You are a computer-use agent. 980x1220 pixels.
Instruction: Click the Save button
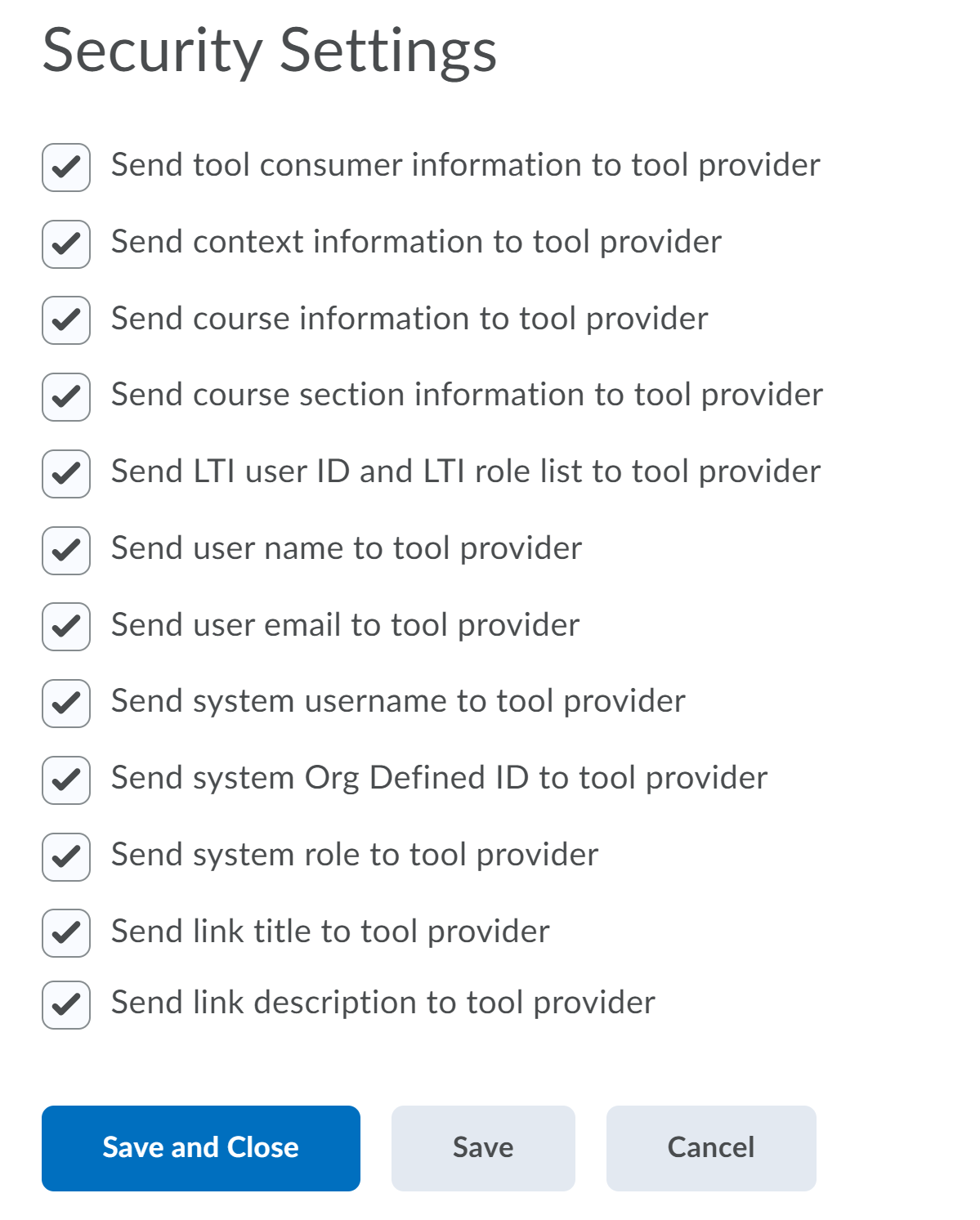(483, 1148)
